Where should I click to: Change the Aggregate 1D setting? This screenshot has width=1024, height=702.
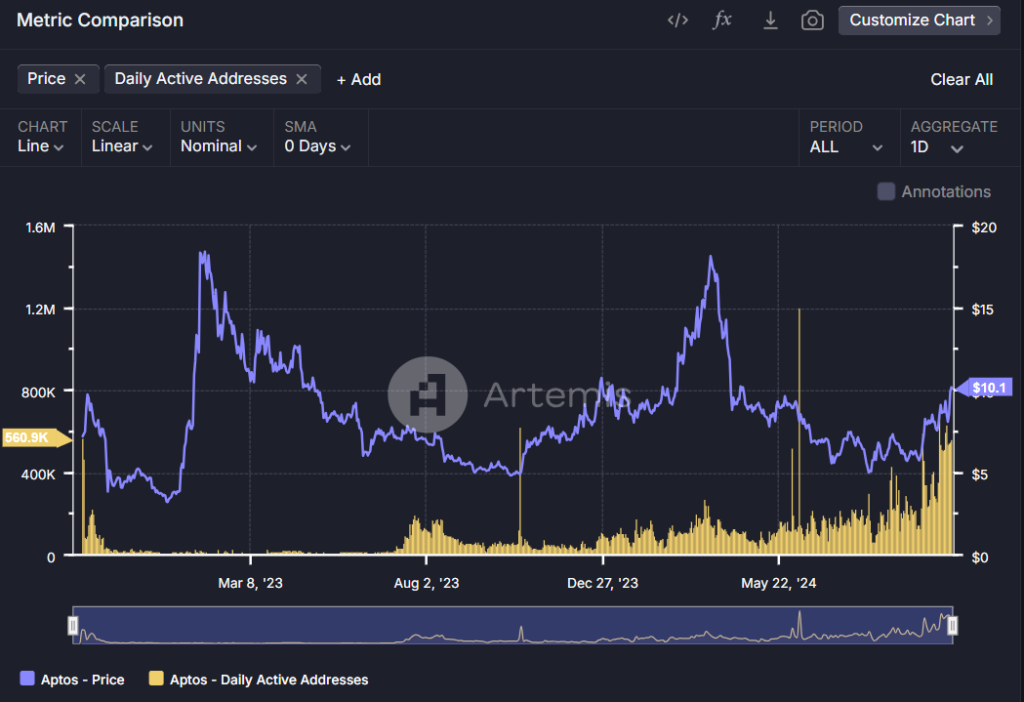point(936,147)
